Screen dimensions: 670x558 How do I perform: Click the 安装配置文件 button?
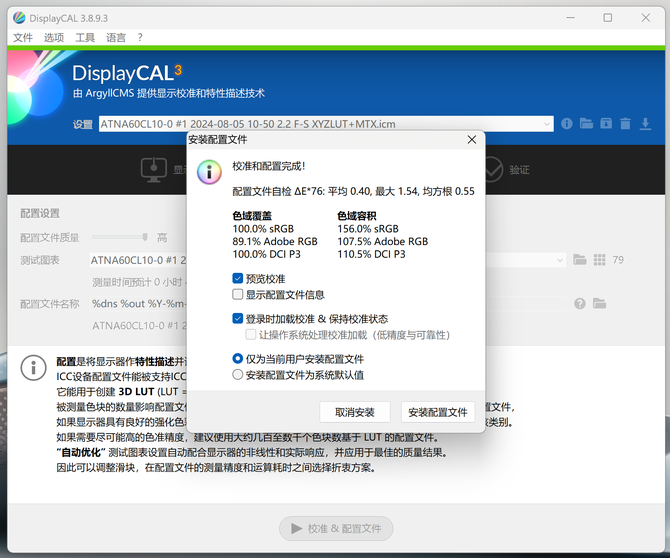(x=438, y=412)
